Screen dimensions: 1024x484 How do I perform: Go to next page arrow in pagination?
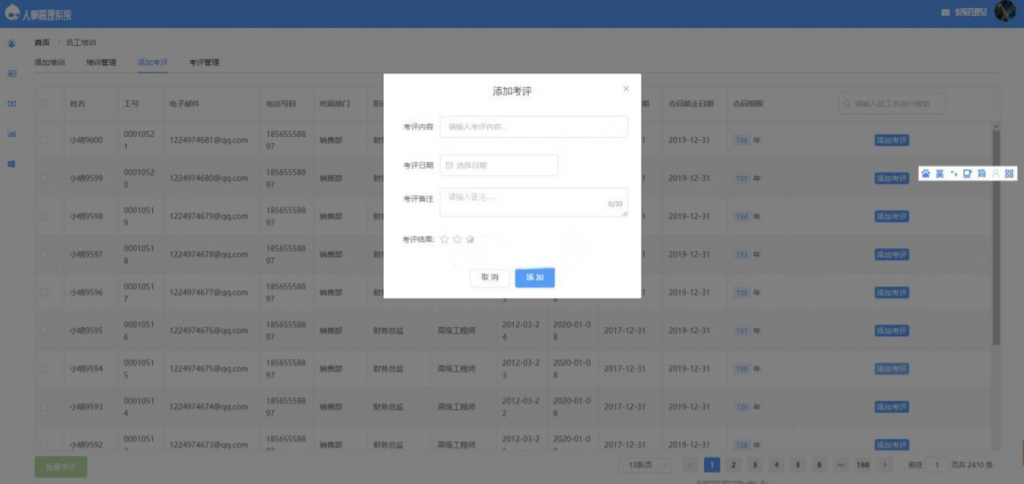coord(884,465)
